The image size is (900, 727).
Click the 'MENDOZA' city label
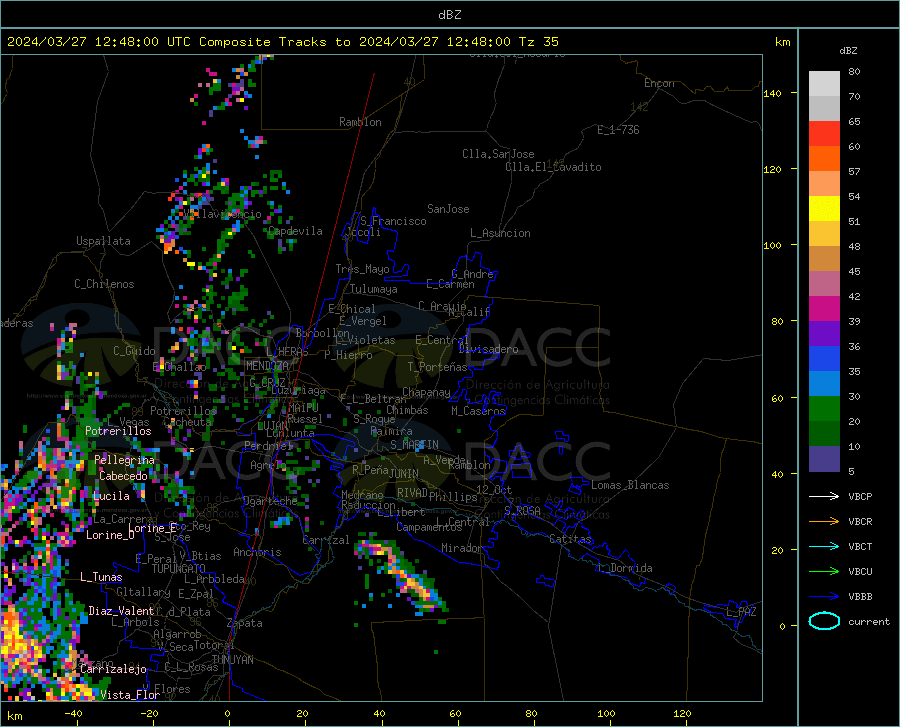(267, 366)
